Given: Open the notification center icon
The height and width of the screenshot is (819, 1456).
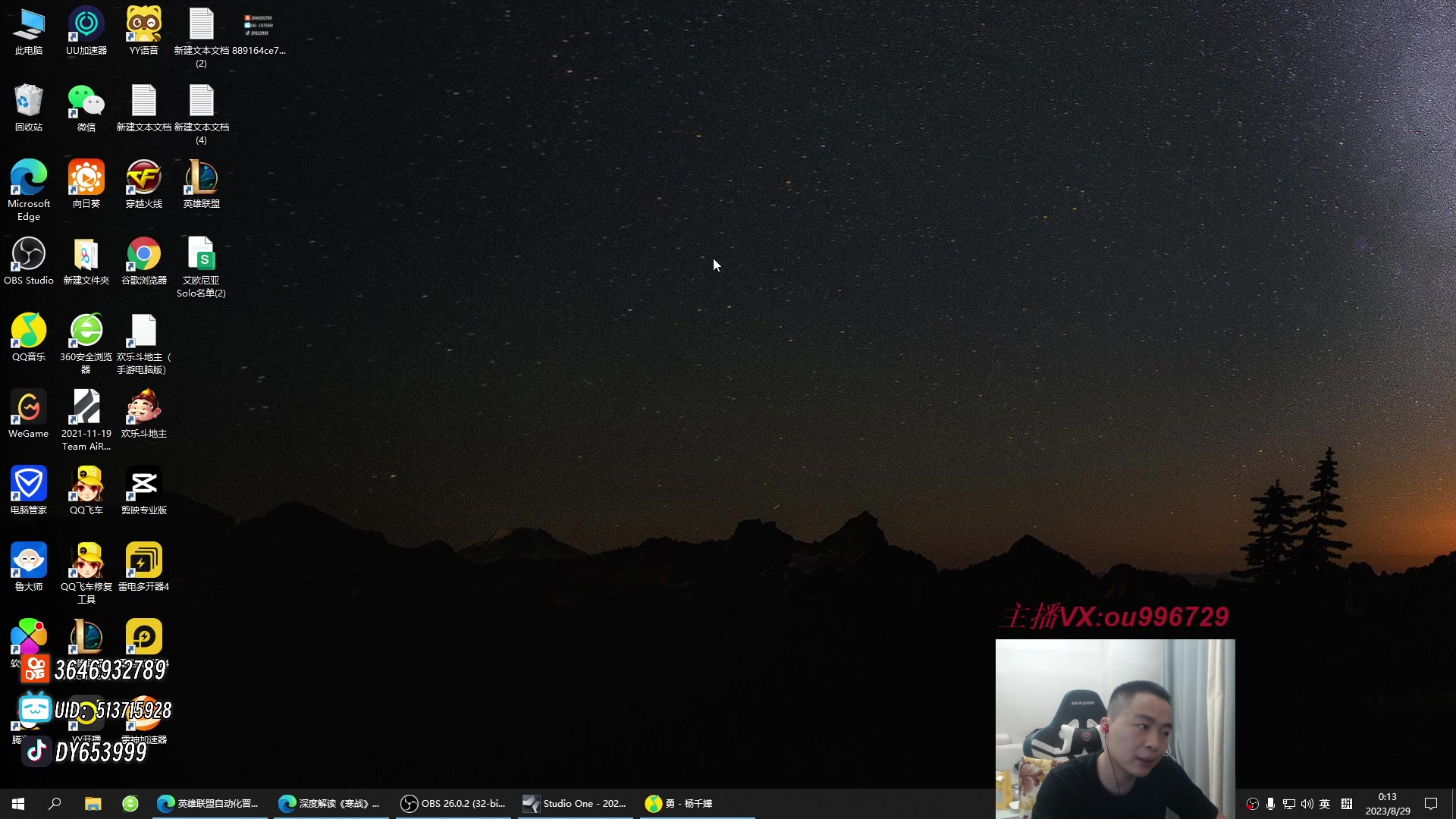Looking at the screenshot, I should point(1431,804).
